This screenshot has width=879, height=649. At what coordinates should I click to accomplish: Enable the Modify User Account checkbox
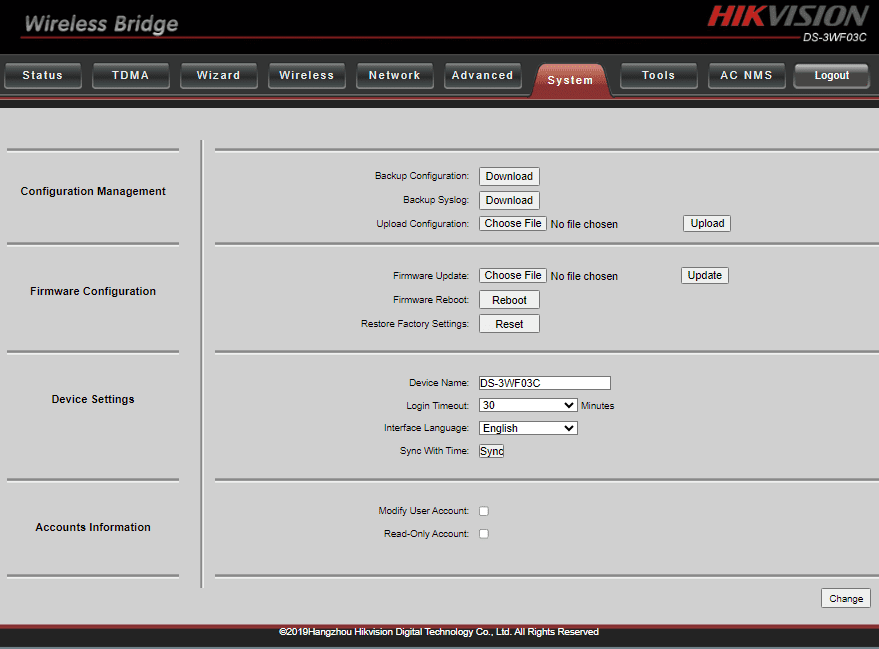tap(484, 511)
